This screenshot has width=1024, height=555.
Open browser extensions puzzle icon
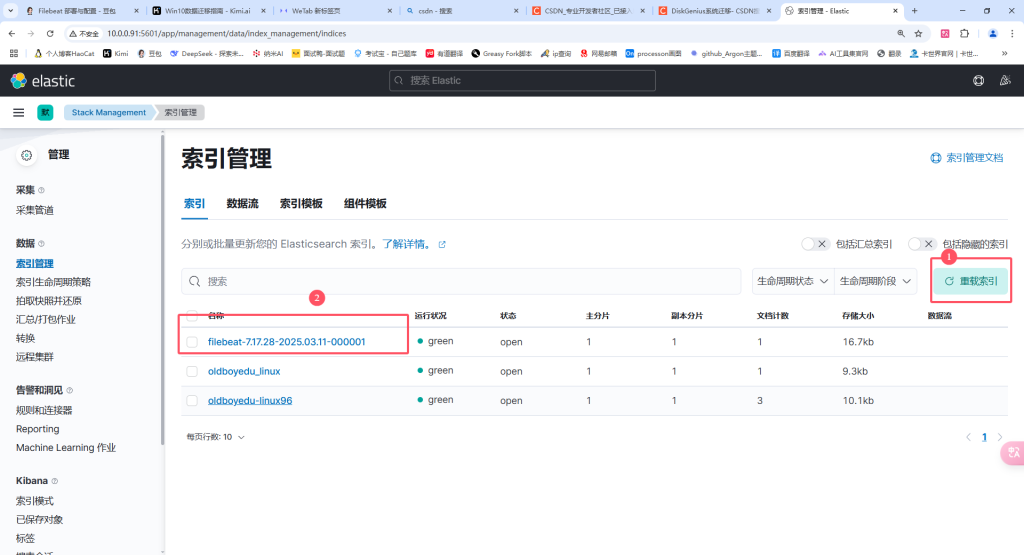coord(965,33)
